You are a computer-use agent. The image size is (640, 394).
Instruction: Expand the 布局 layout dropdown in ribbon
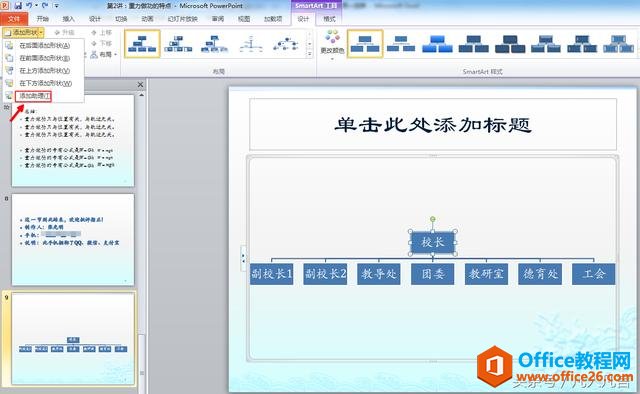(105, 54)
